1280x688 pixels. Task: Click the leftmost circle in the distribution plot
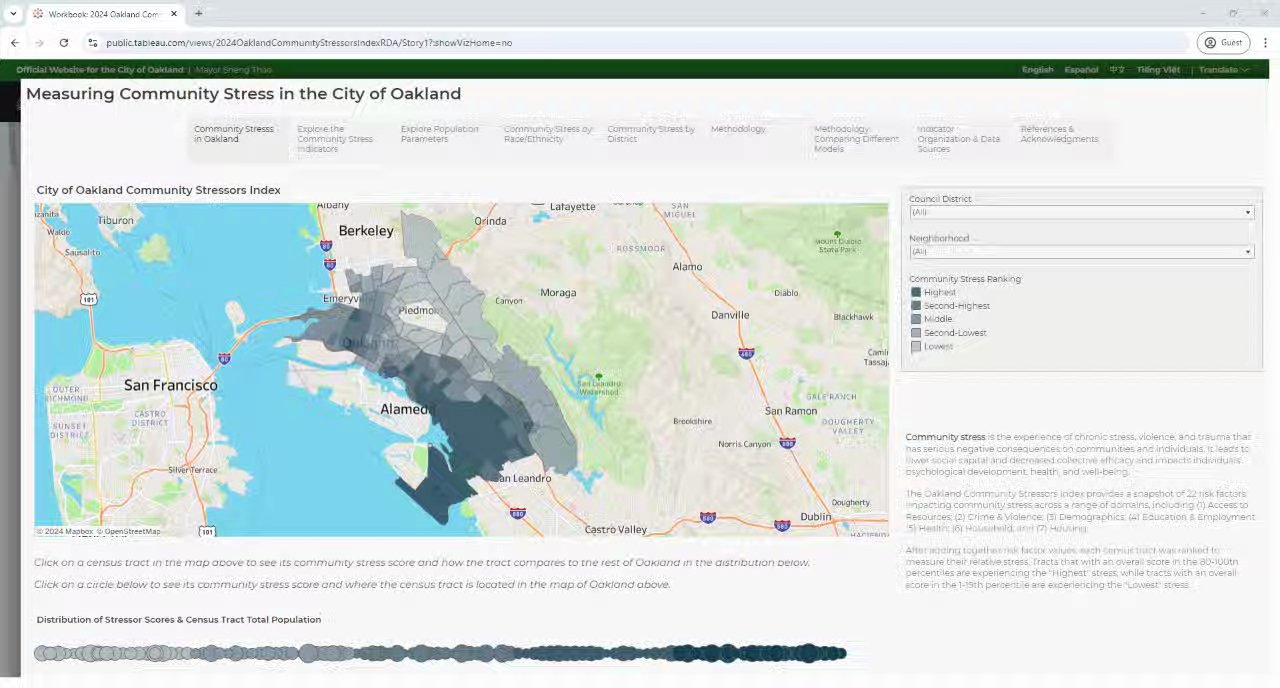click(x=42, y=653)
